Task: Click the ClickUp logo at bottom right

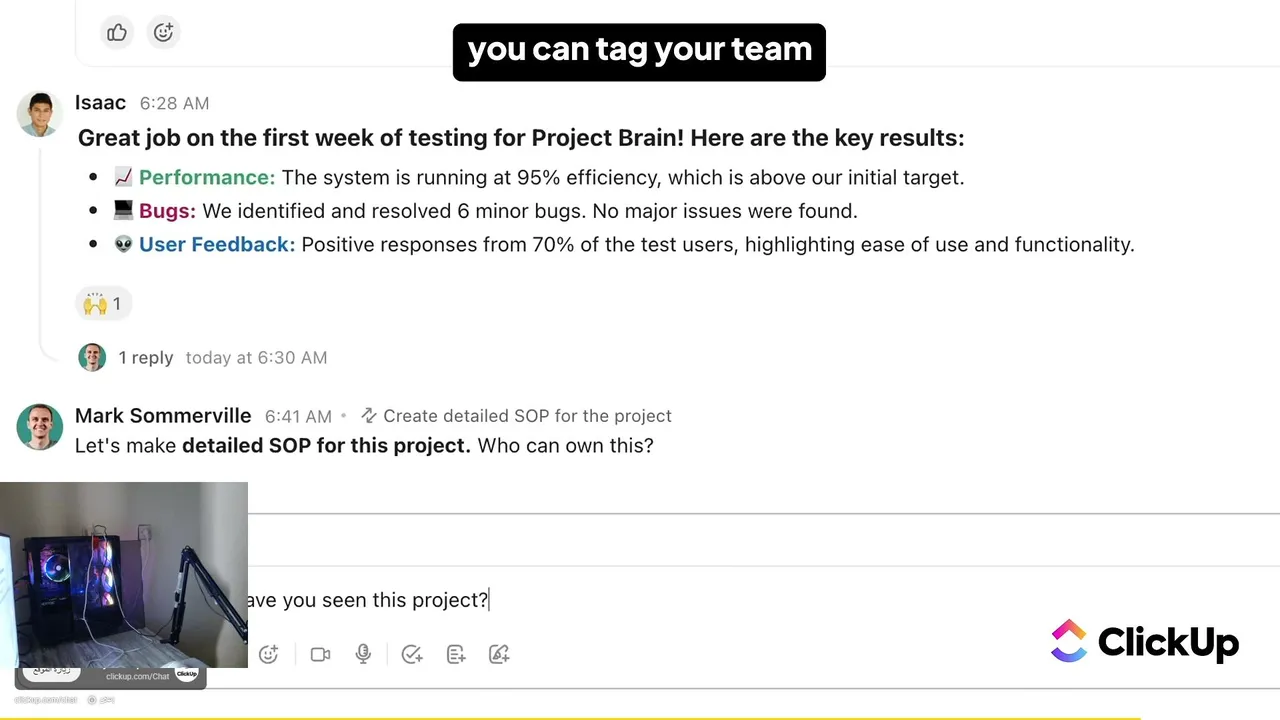Action: (1145, 642)
